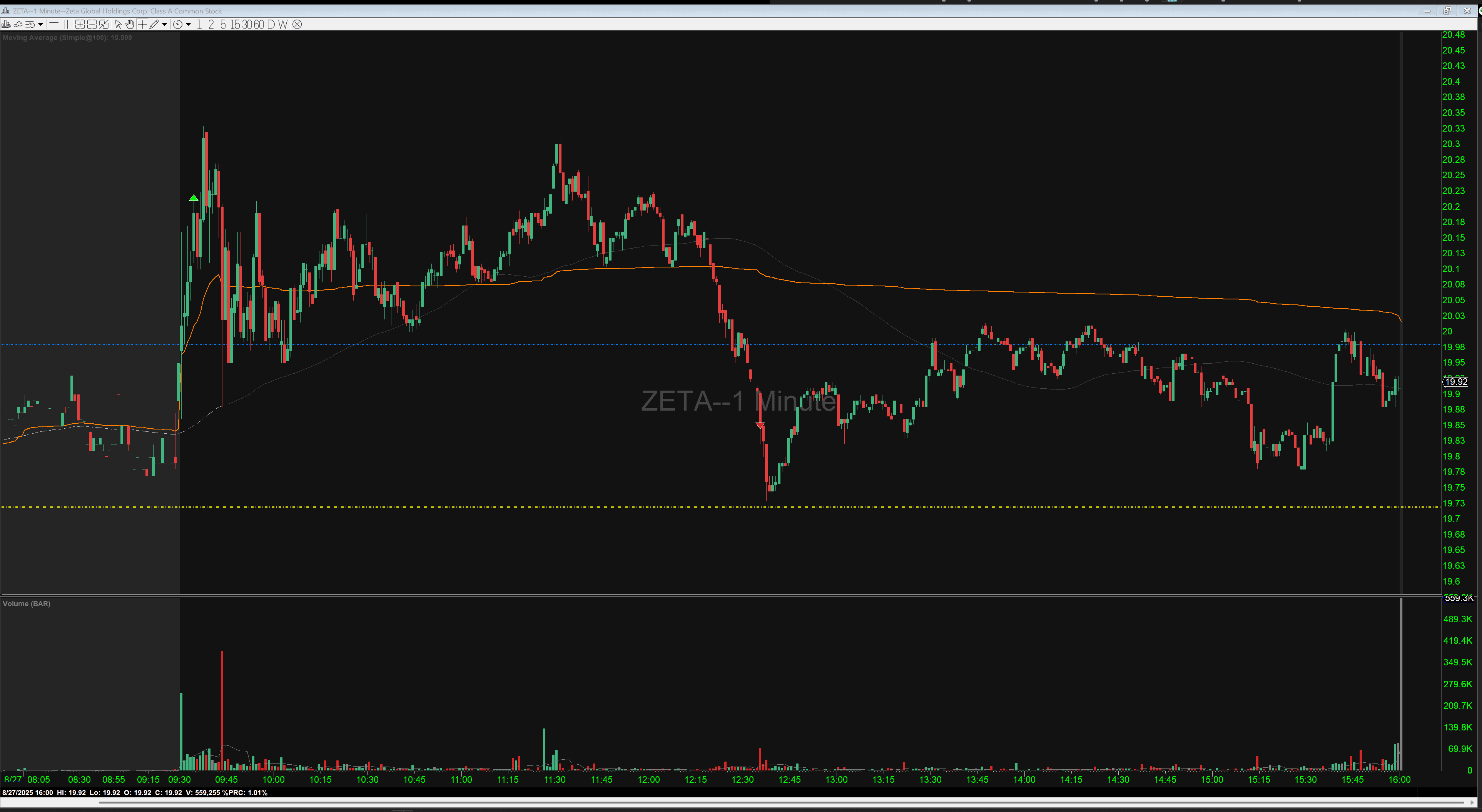1482x812 pixels.
Task: Select the 60 minute timeframe
Action: (259, 25)
